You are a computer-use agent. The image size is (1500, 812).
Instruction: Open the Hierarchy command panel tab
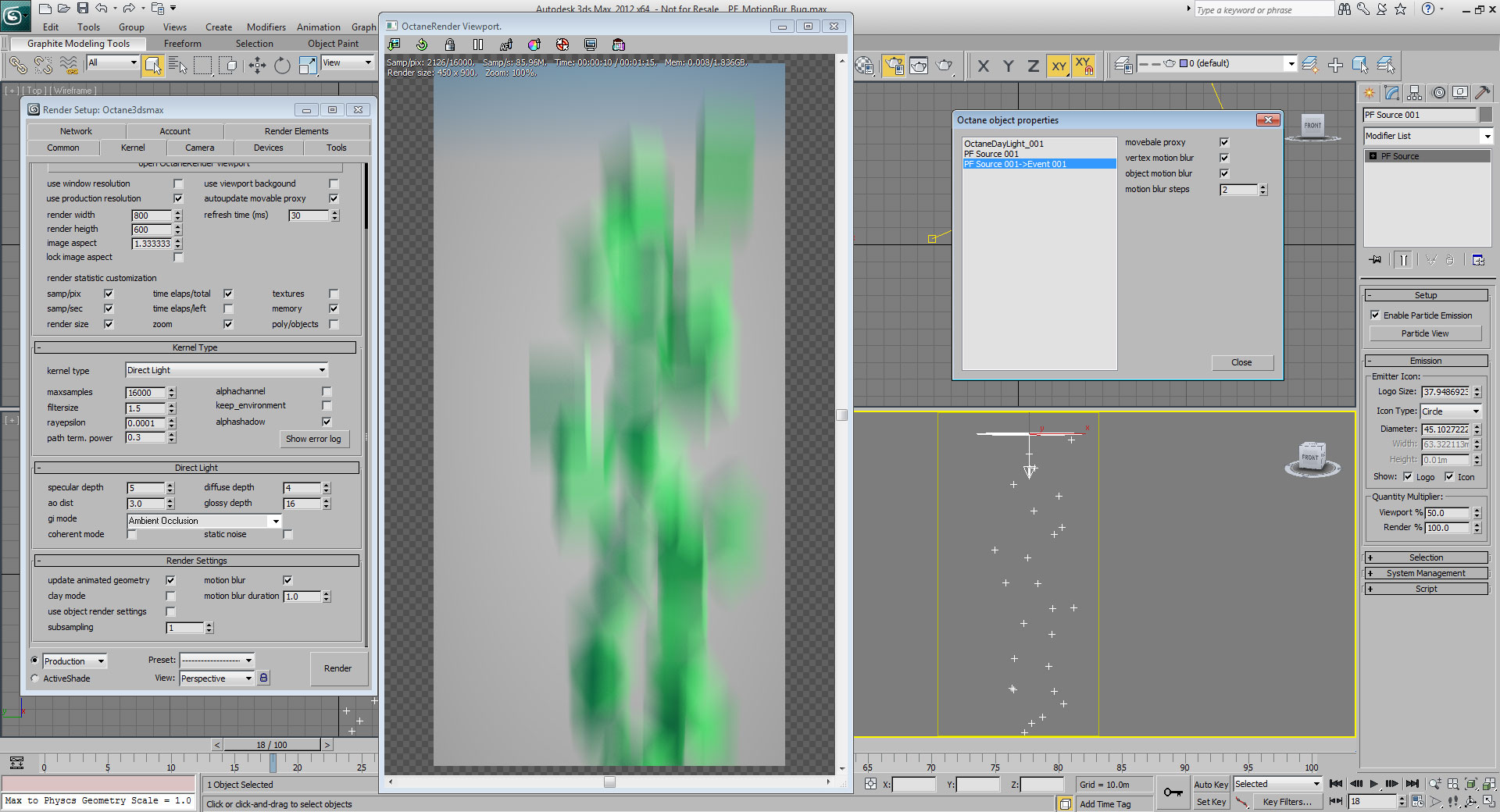(1415, 93)
